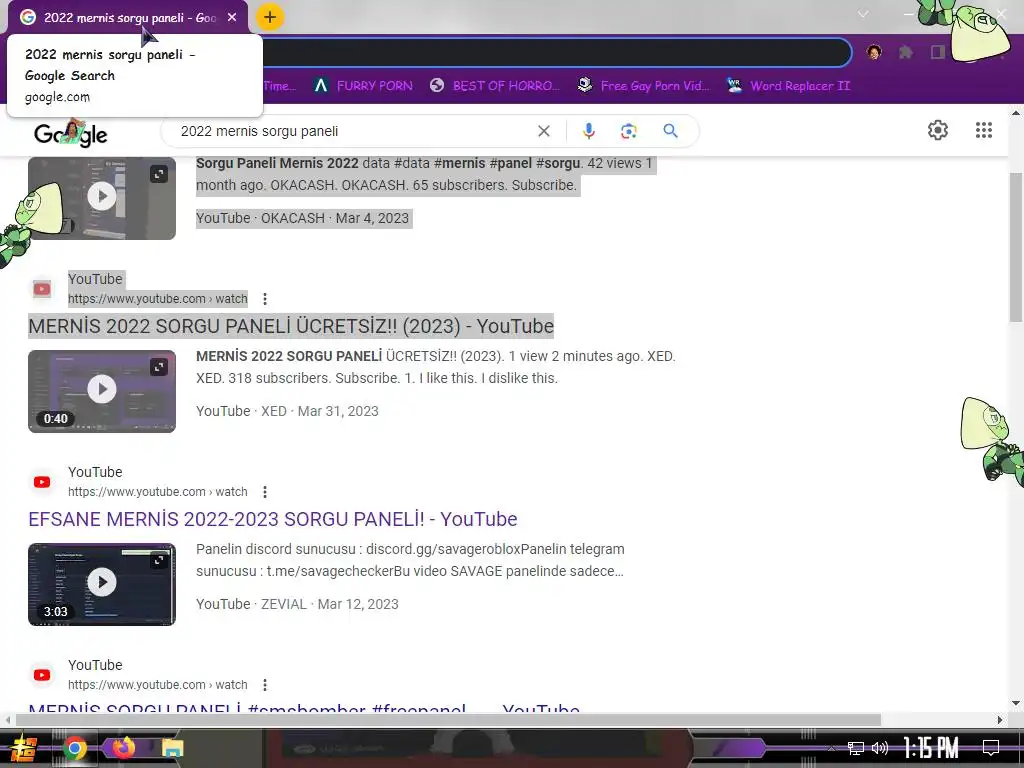Click 'YouTube · OKACASH · Mar 4, 2023' text
The width and height of the screenshot is (1024, 768).
(302, 218)
